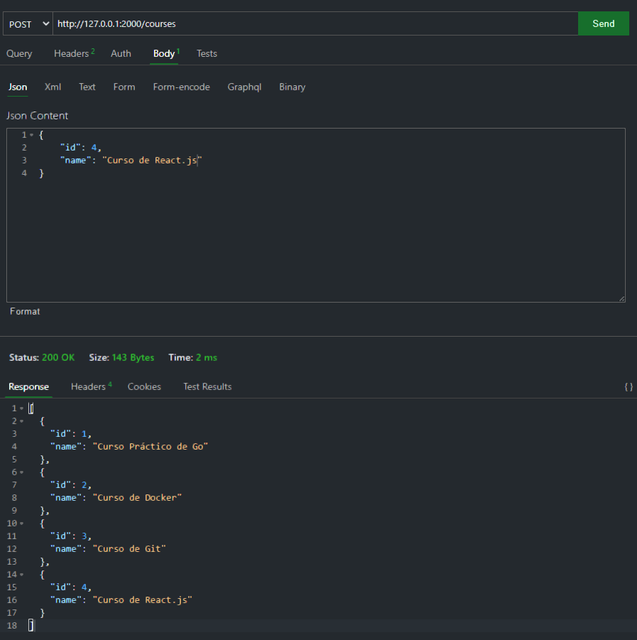Collapse response line 1 array

coord(22,409)
